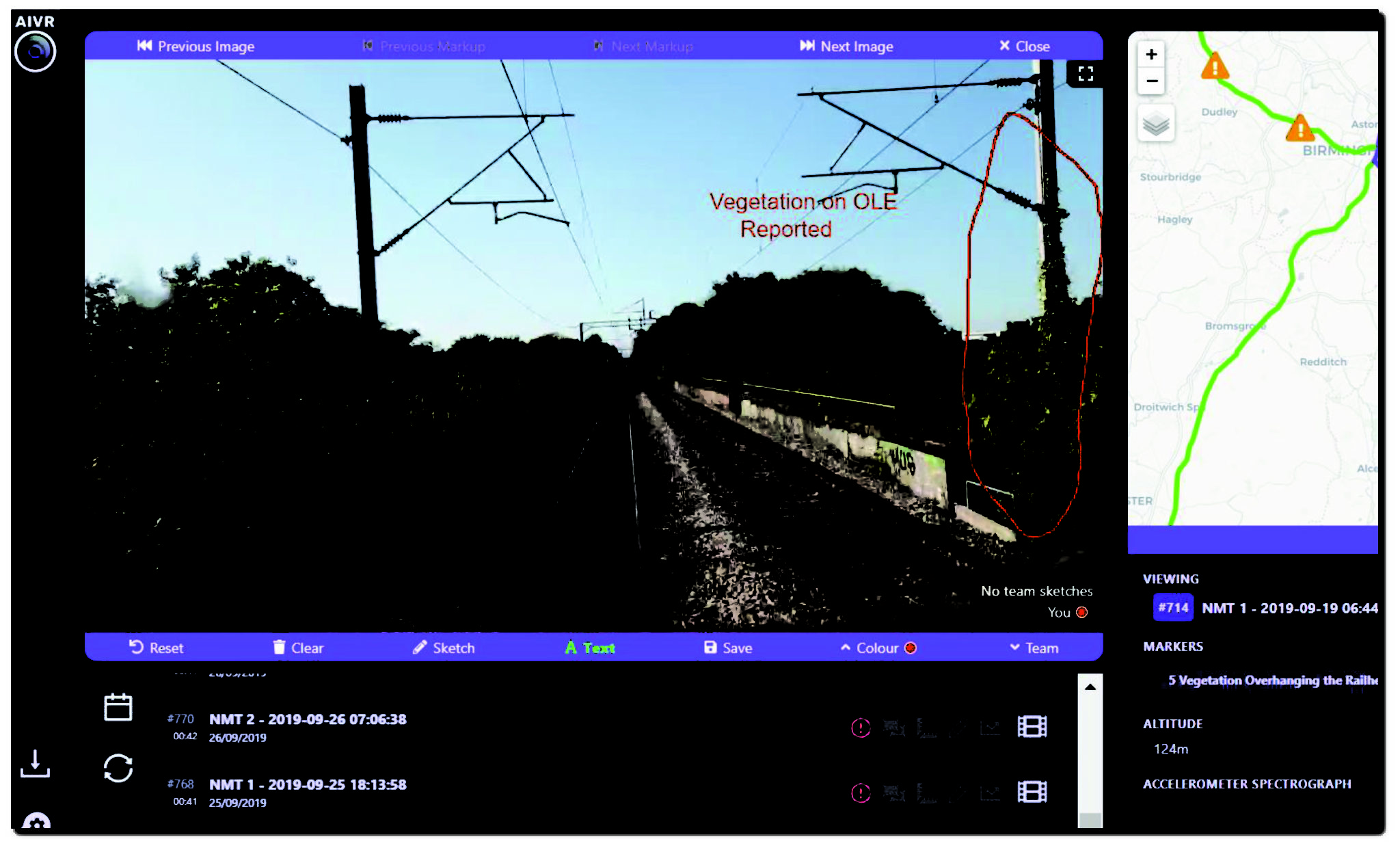Toggle the Text annotation tool

(x=590, y=648)
